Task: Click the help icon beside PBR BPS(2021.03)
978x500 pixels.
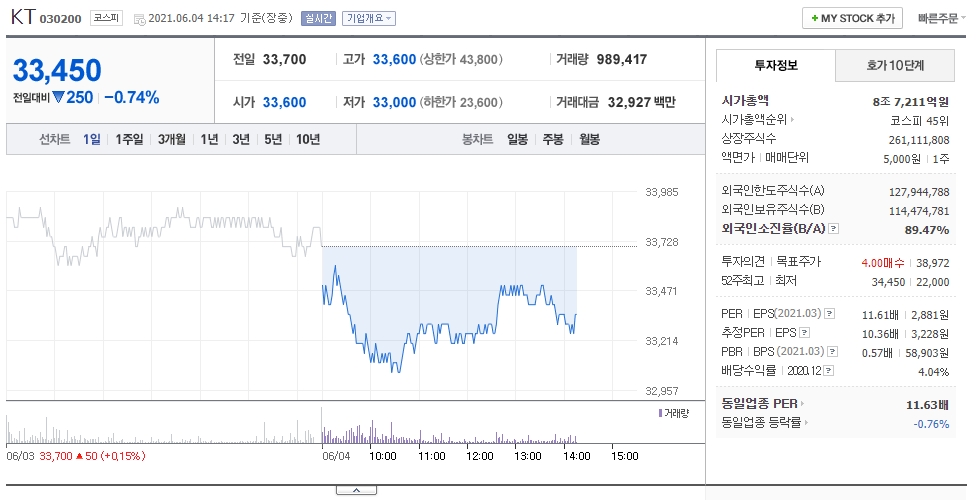Action: [833, 352]
